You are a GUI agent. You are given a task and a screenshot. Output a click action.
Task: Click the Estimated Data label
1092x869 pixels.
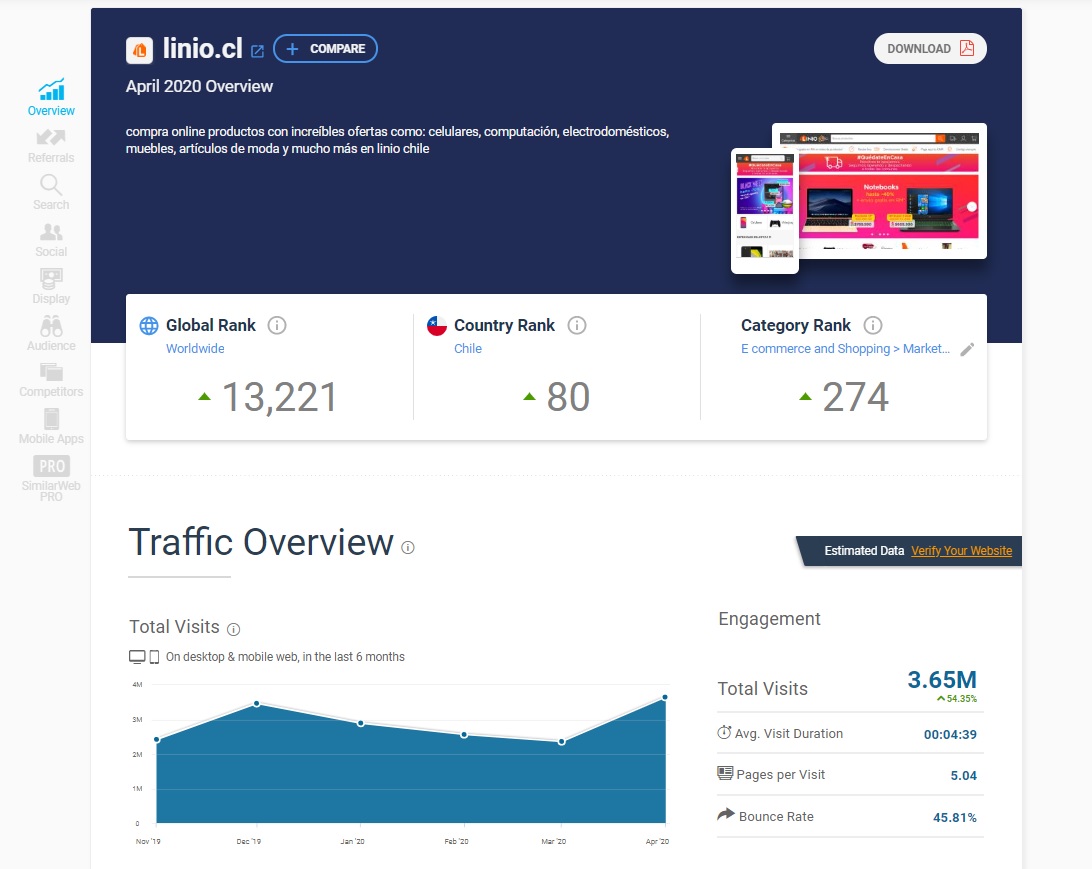(864, 551)
